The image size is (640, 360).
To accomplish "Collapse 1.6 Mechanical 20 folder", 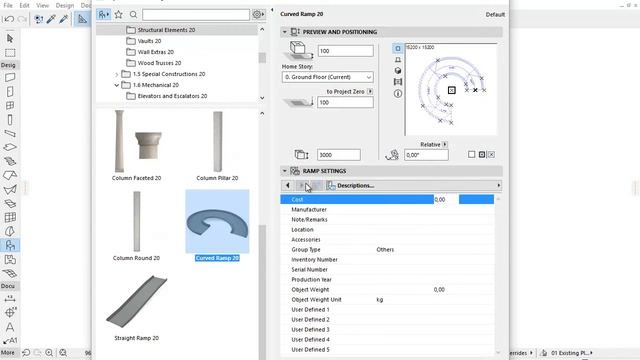I will point(117,85).
